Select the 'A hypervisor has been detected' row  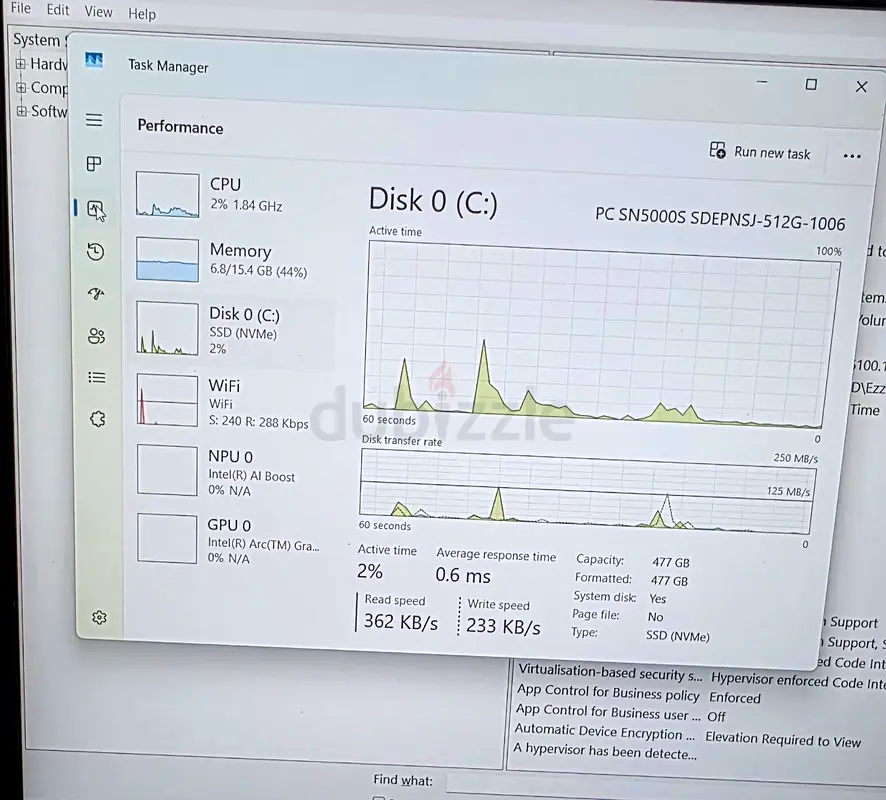pos(605,751)
